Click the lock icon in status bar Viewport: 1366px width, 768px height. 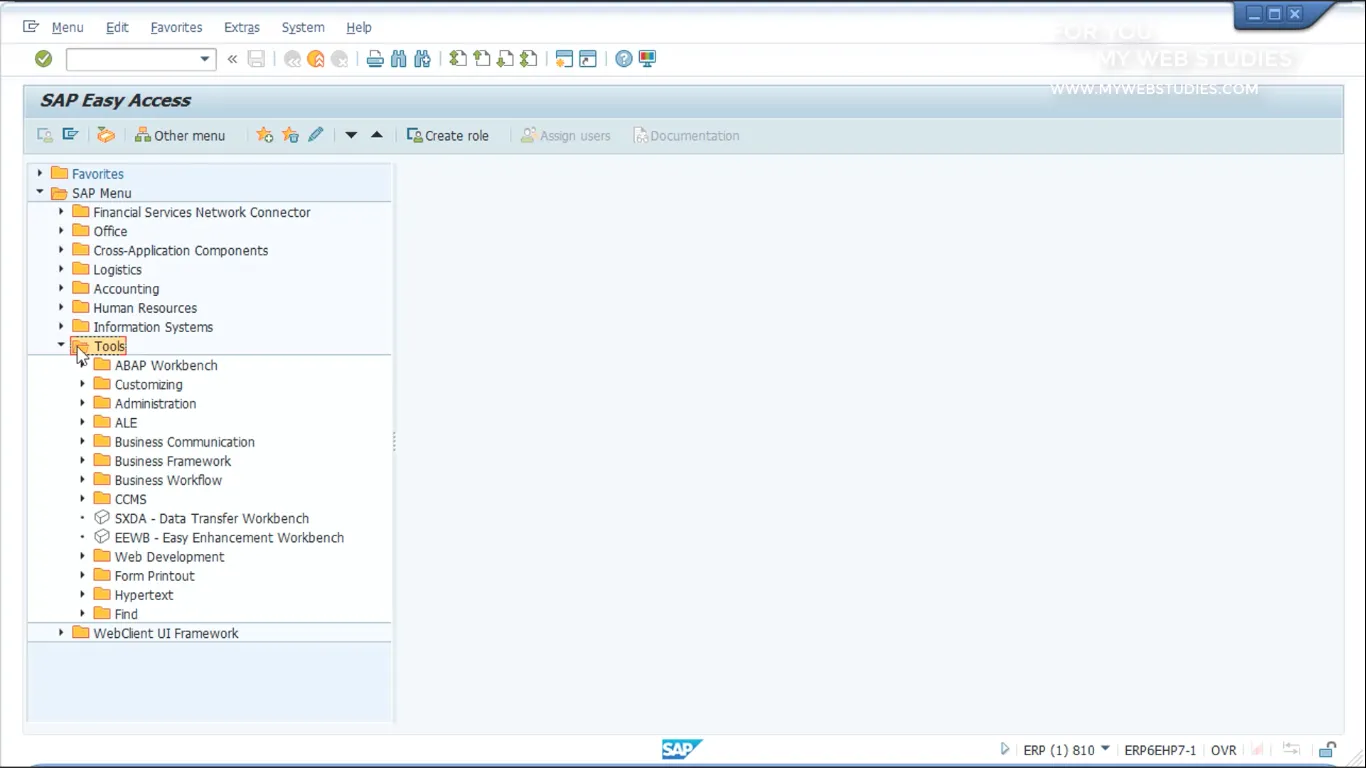tap(1327, 749)
